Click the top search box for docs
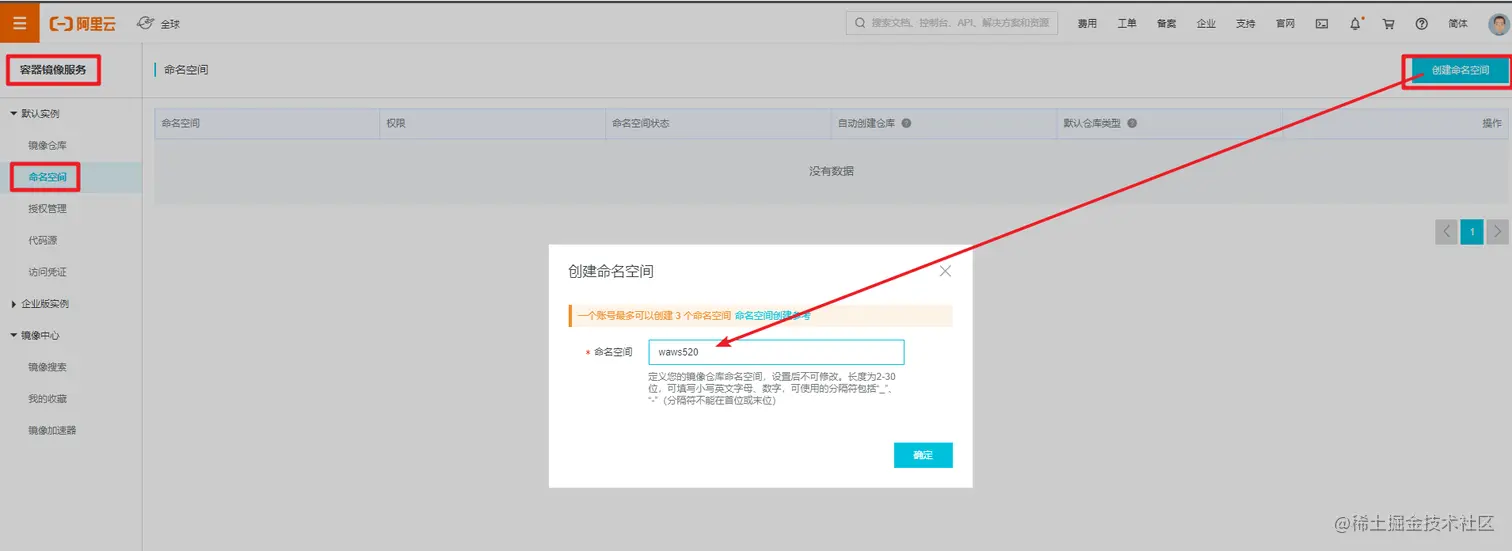The image size is (1512, 551). pos(952,23)
